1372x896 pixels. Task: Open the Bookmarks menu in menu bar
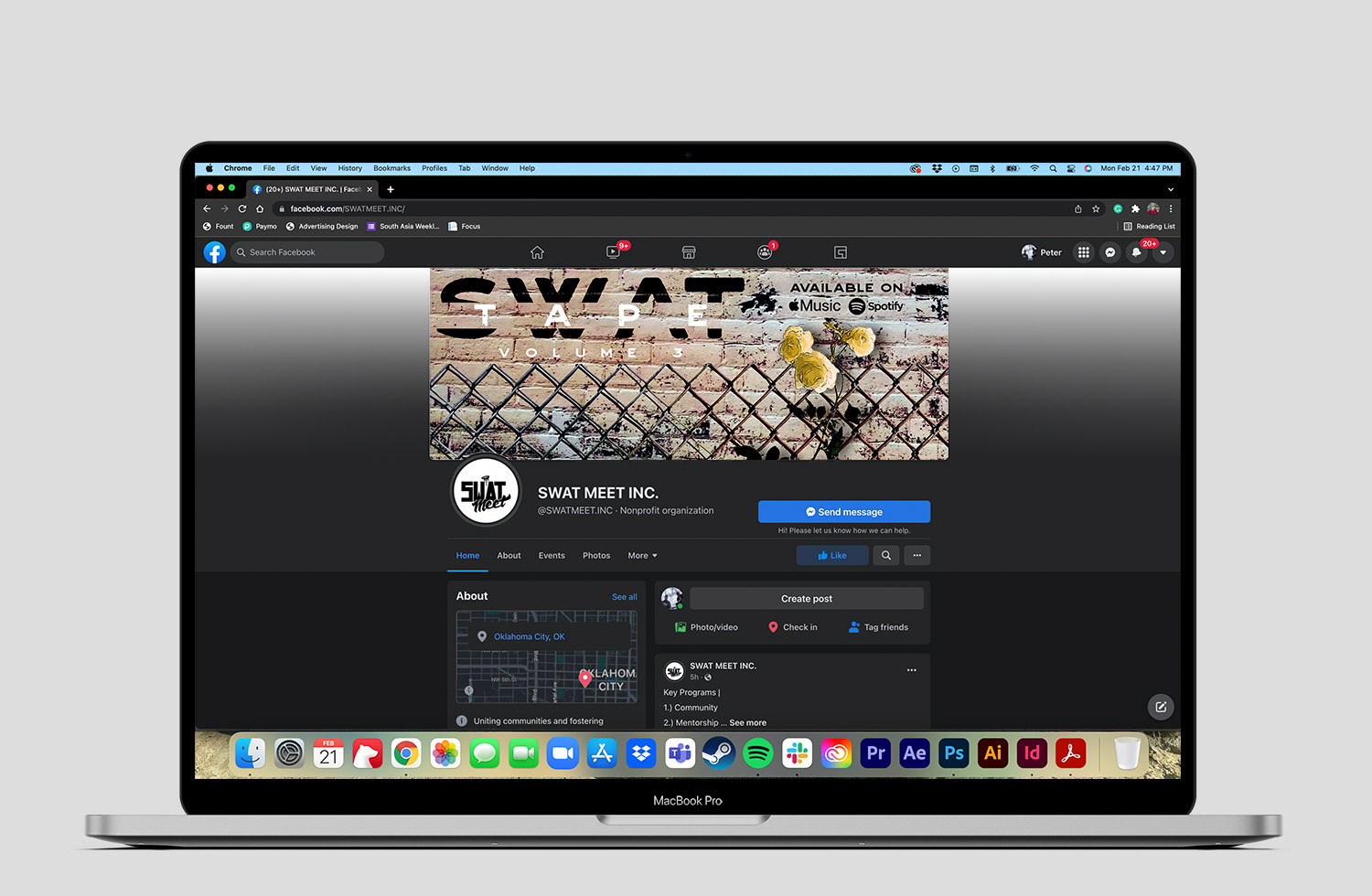(x=391, y=168)
